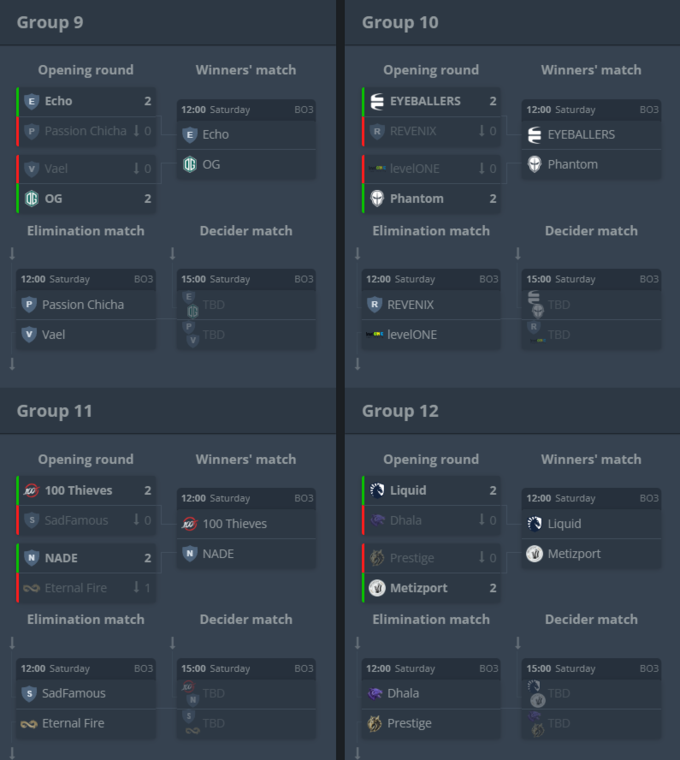Open REVENIX team in Group 10 Elimination match

431,305
